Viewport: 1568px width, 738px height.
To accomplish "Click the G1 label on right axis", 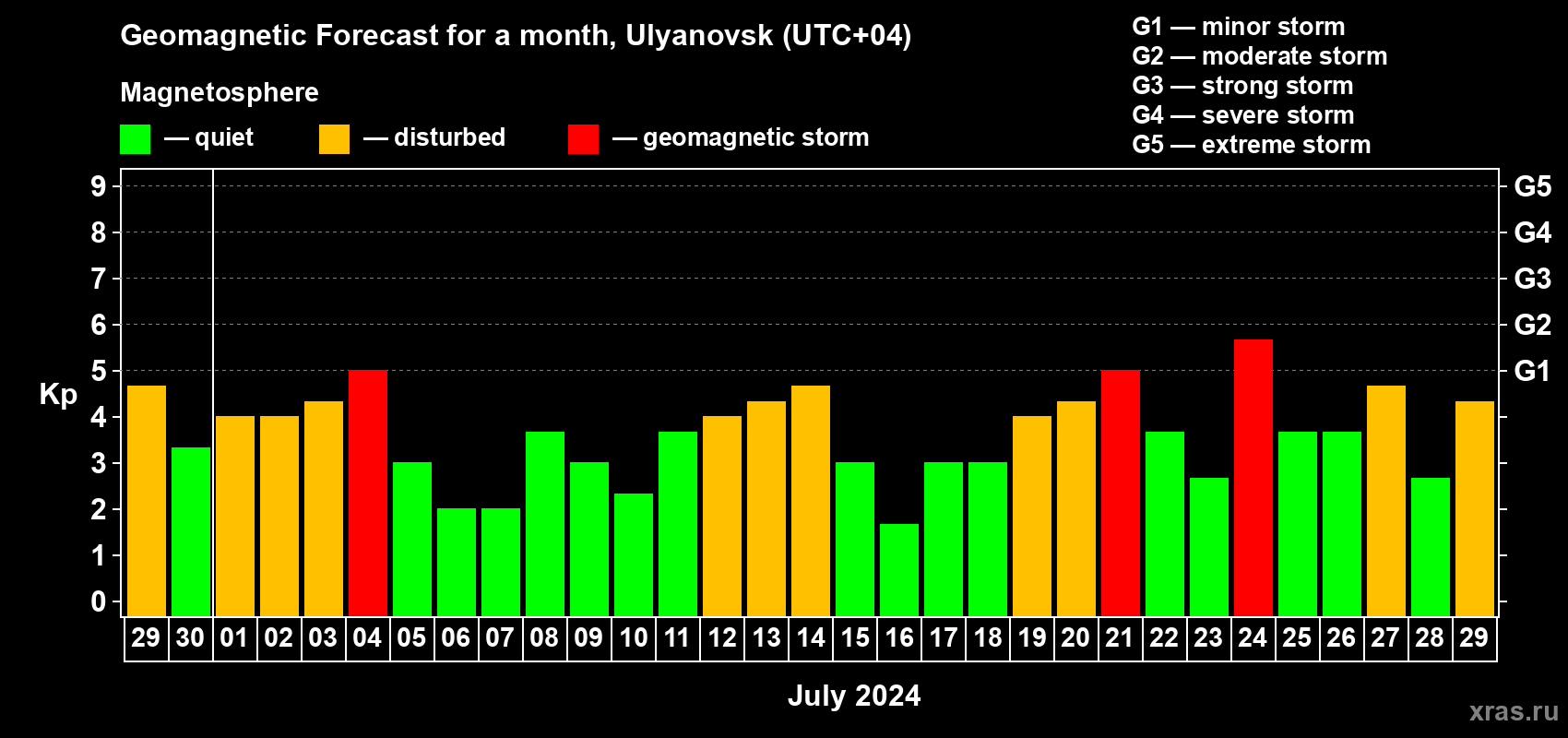I will tap(1533, 371).
